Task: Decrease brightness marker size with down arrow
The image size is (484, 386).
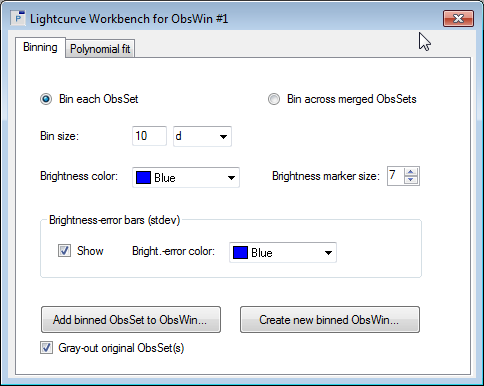Action: (x=411, y=180)
